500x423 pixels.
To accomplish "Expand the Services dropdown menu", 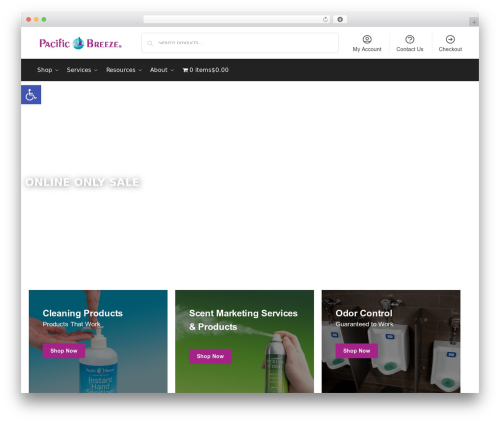I will tap(82, 70).
